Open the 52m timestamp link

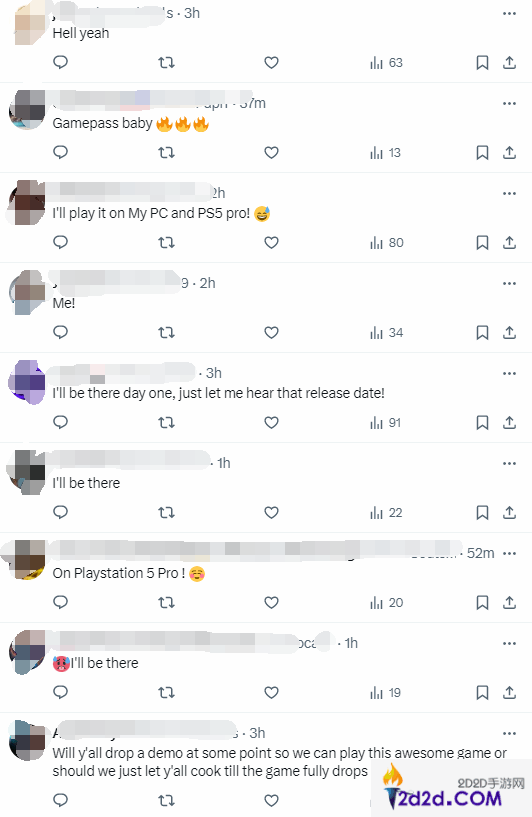[480, 553]
